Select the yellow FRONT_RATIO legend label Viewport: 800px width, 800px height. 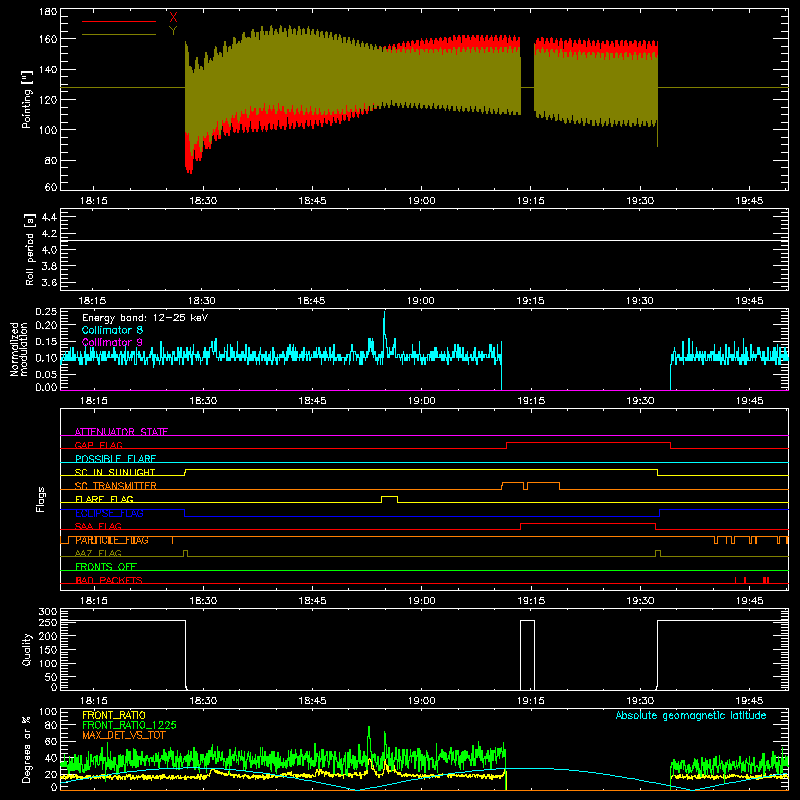point(114,715)
